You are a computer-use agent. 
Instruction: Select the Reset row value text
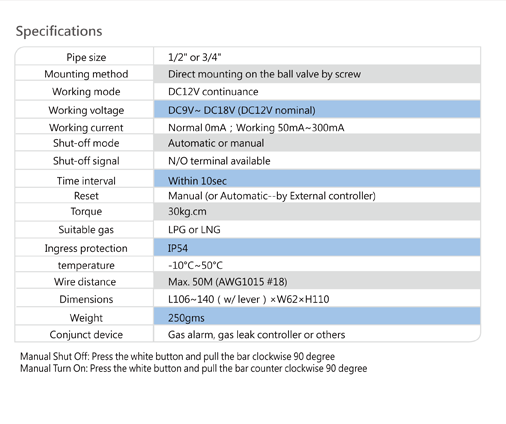point(272,196)
